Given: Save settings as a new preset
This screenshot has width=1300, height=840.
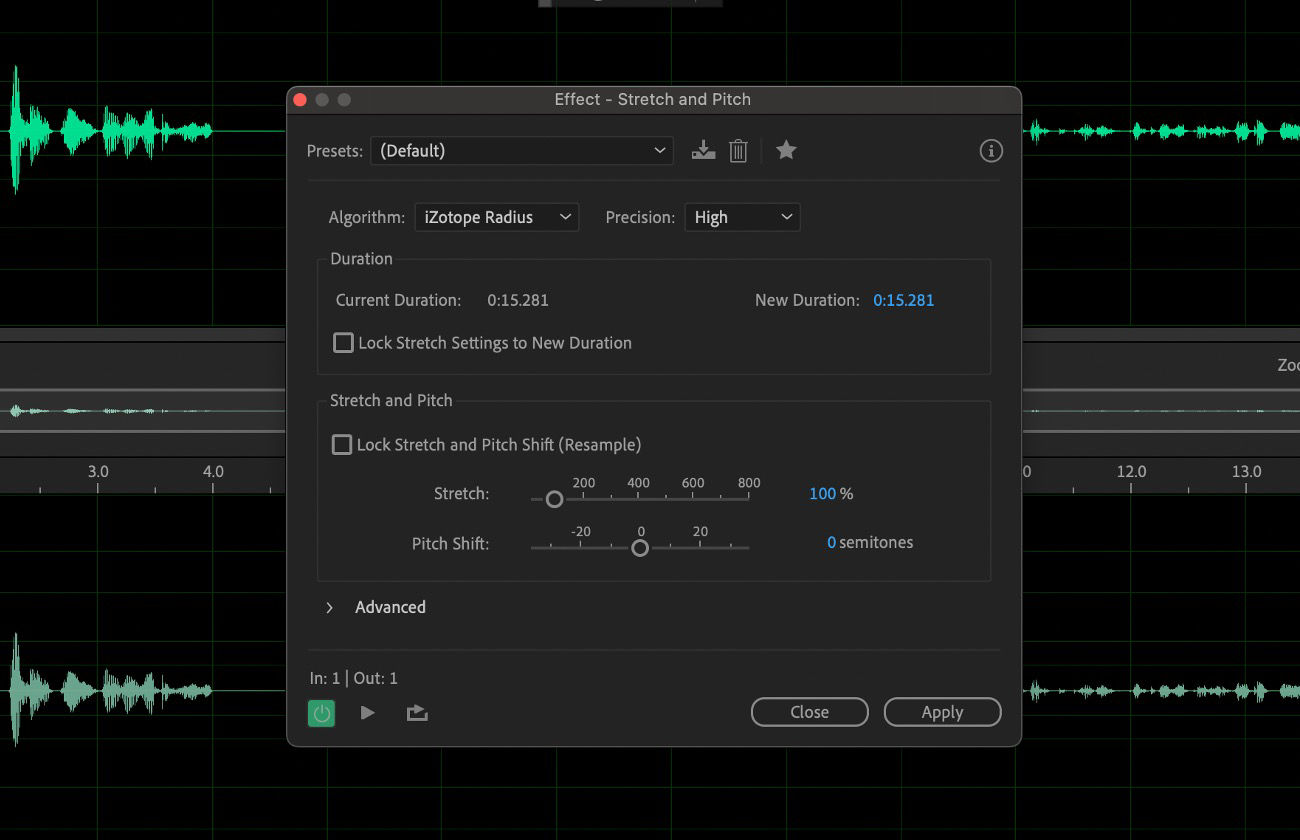Looking at the screenshot, I should coord(704,150).
